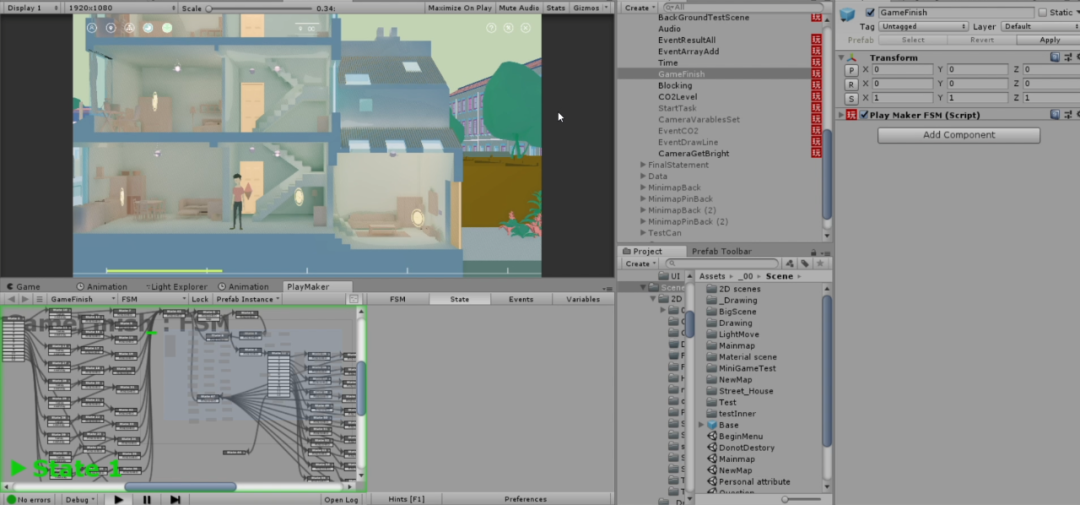Viewport: 1080px width, 505px height.
Task: Go to next FSM with forward arrow
Action: (25, 299)
